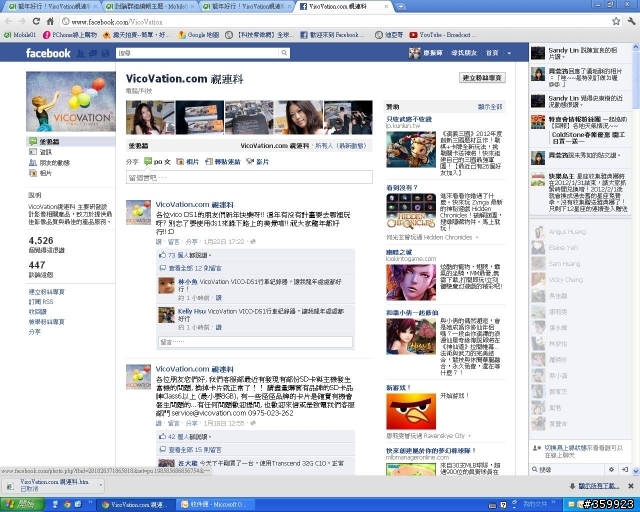
Task: Open the Hidden Chronicles ad image
Action: [411, 211]
